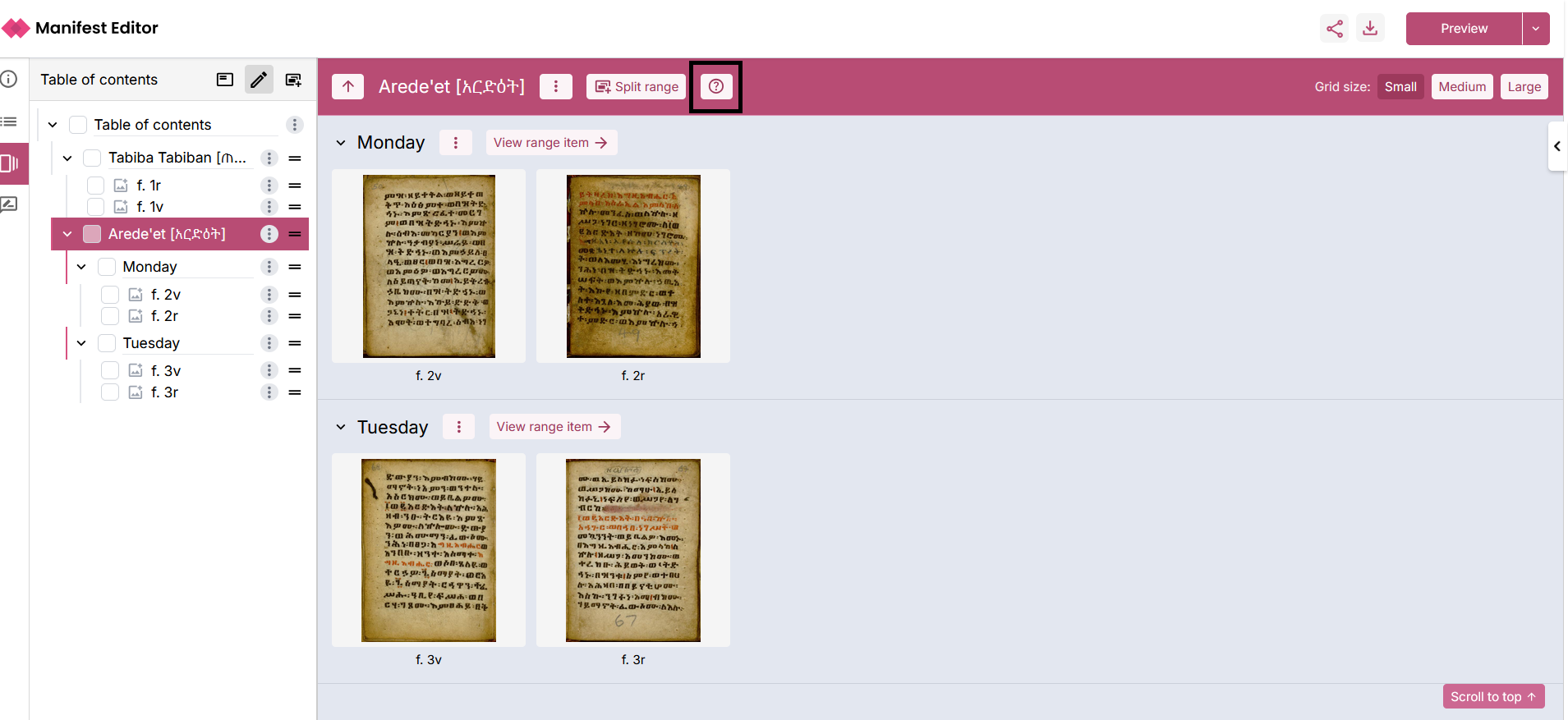Set grid size to Large
The image size is (1568, 720).
coord(1524,86)
